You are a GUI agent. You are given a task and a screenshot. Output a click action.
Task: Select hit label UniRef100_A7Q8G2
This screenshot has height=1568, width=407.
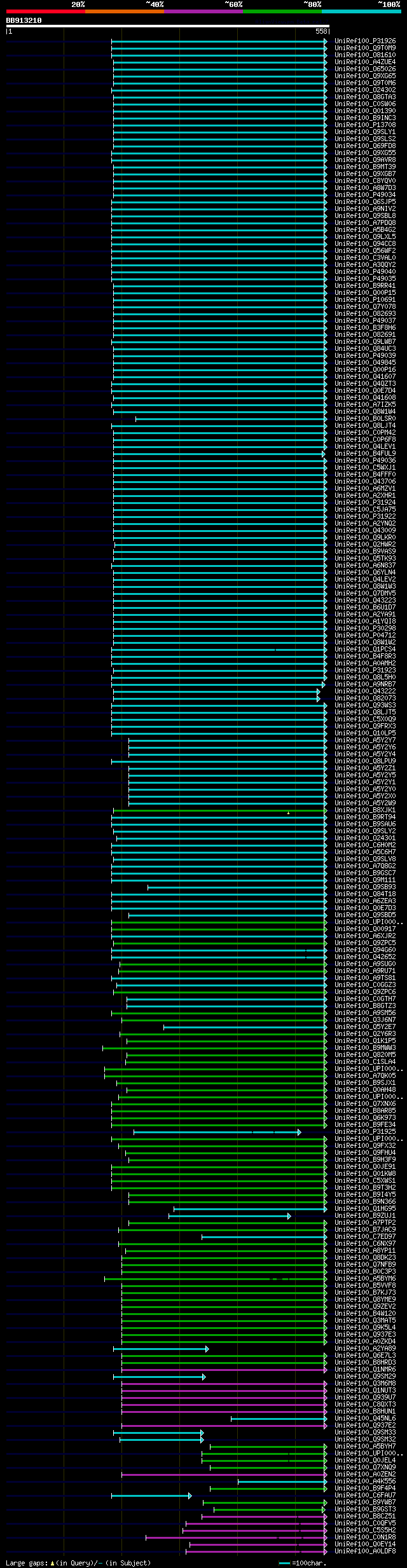(365, 866)
